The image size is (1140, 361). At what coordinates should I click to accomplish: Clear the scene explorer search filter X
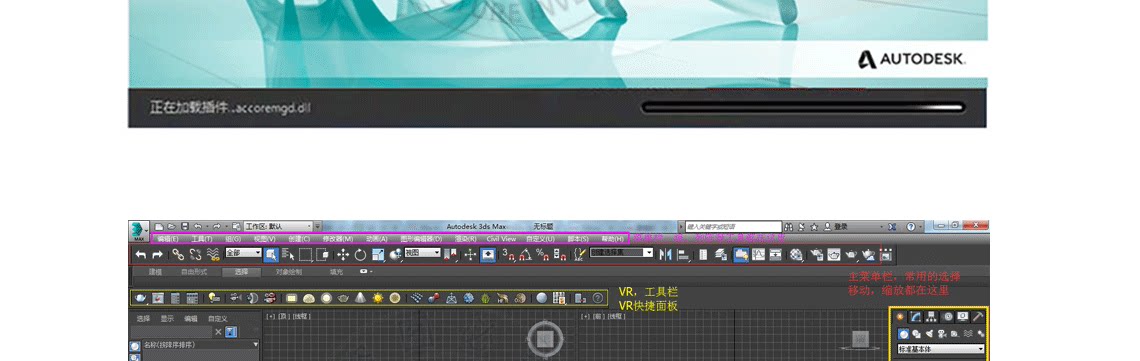tap(218, 332)
